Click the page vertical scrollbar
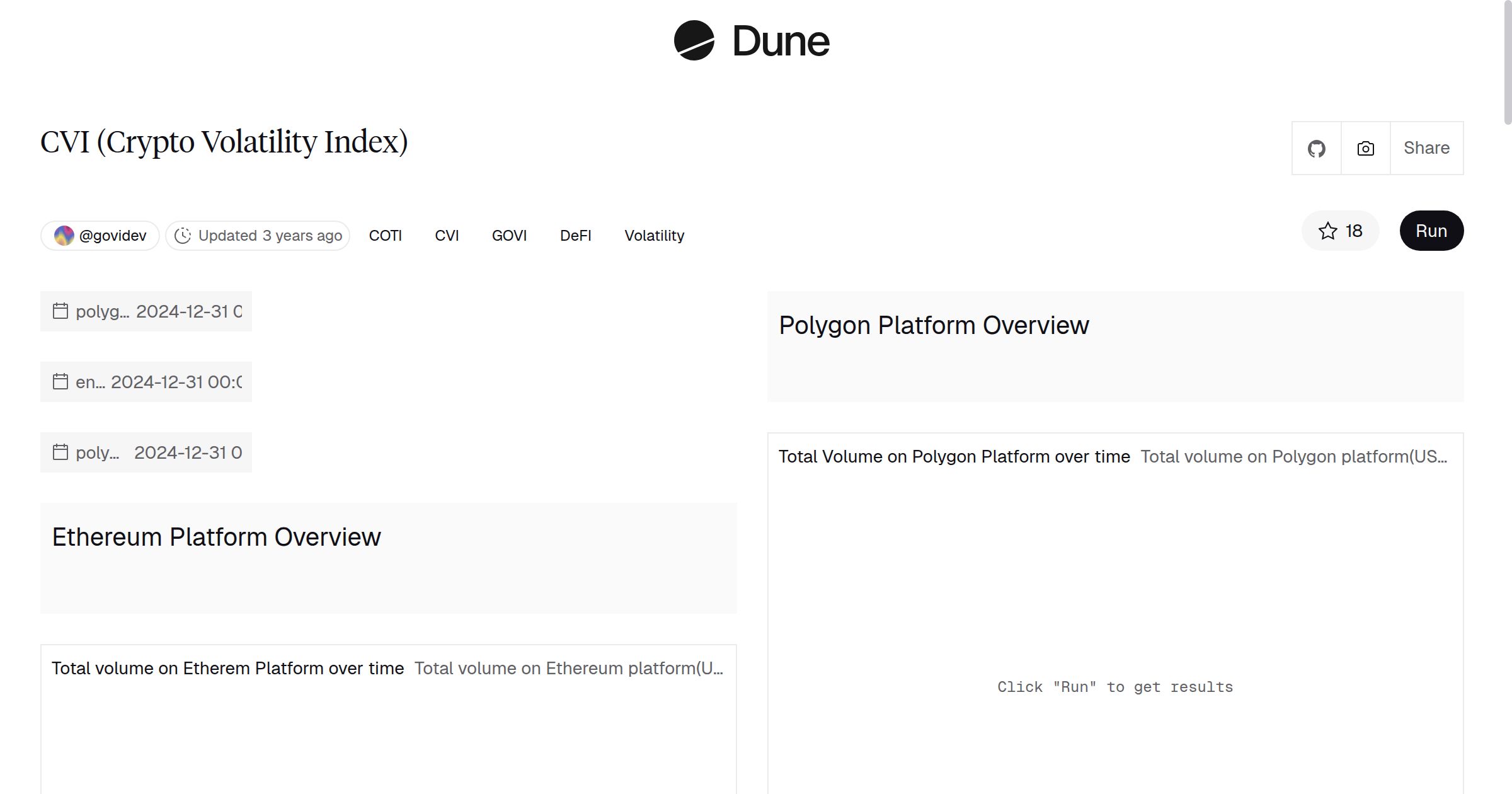The width and height of the screenshot is (1512, 794). (1507, 63)
